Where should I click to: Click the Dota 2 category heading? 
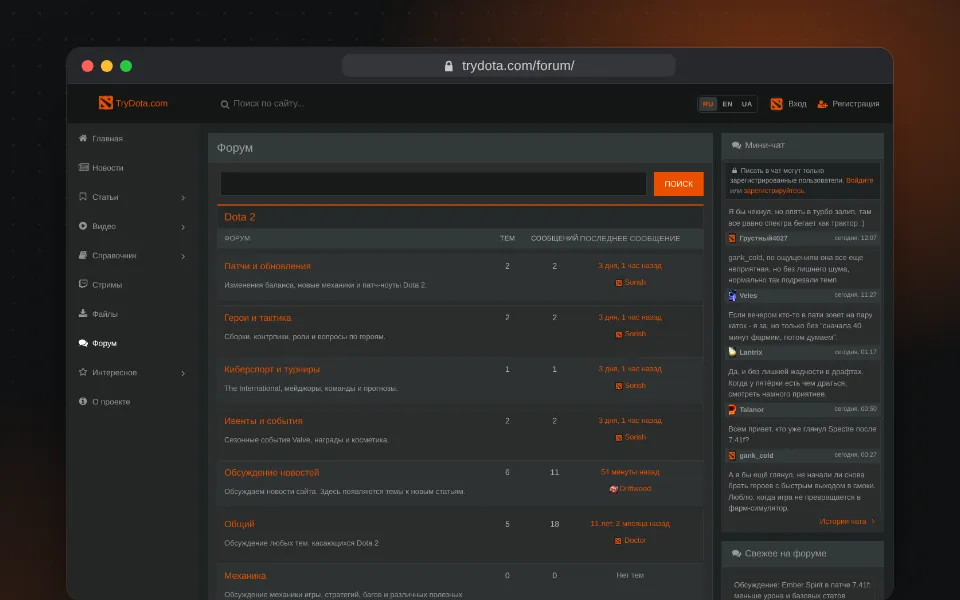(239, 217)
